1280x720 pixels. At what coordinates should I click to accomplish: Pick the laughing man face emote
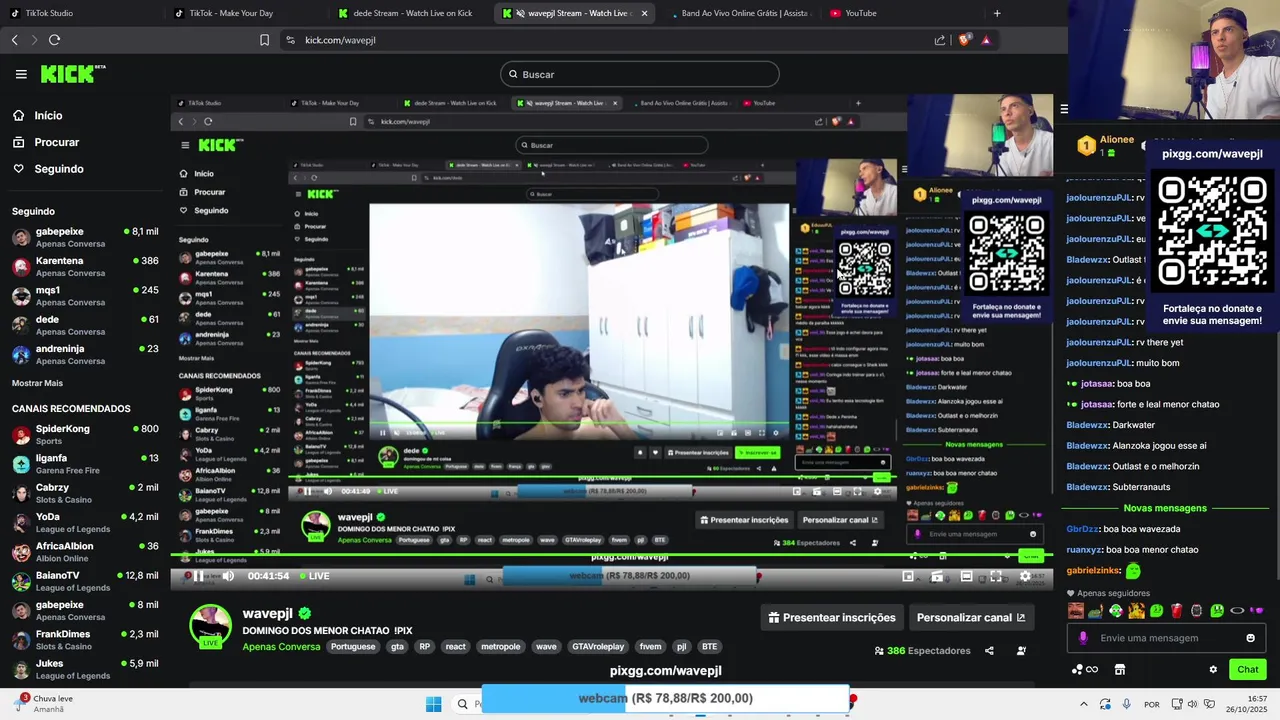coord(1076,611)
